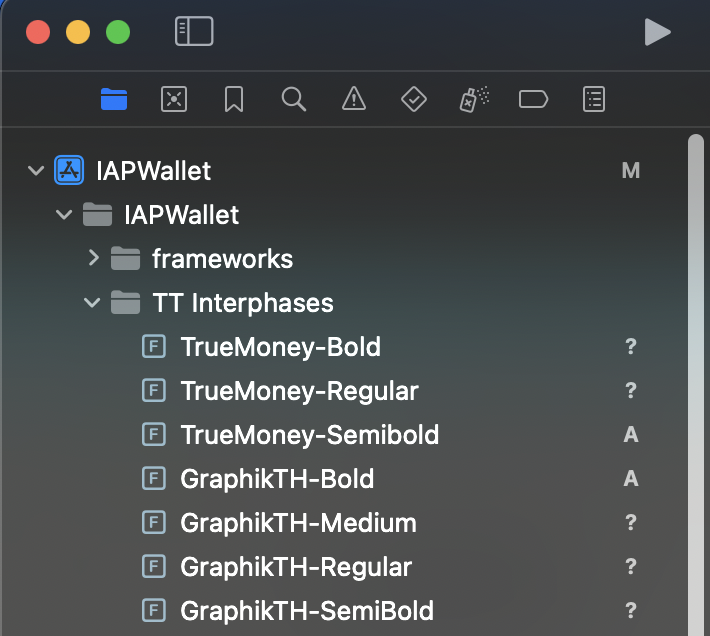Open the Report navigator
Screen dimensions: 710x636
tap(594, 99)
